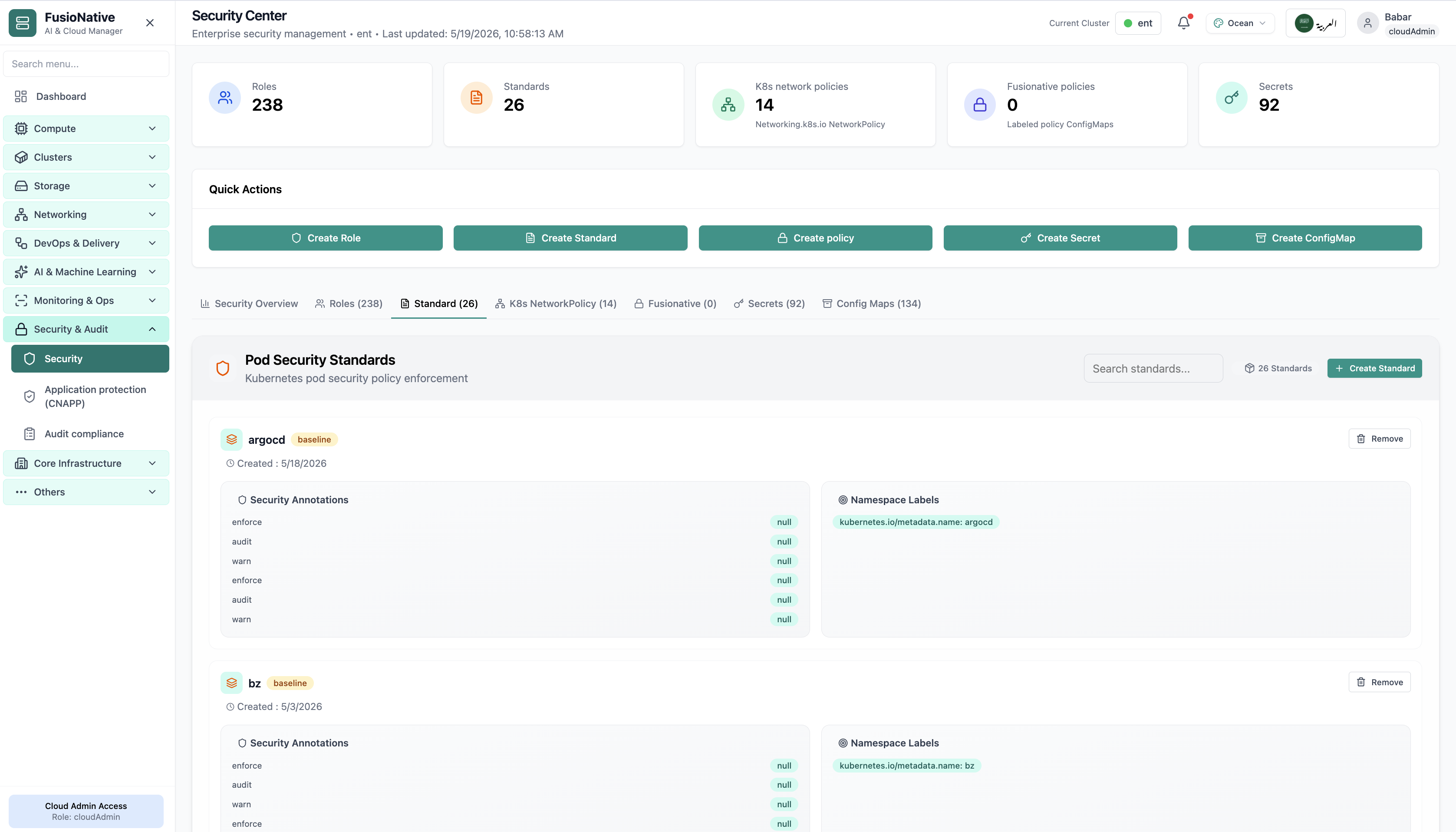Click the Roles card users icon
The image size is (1456, 832).
(225, 98)
